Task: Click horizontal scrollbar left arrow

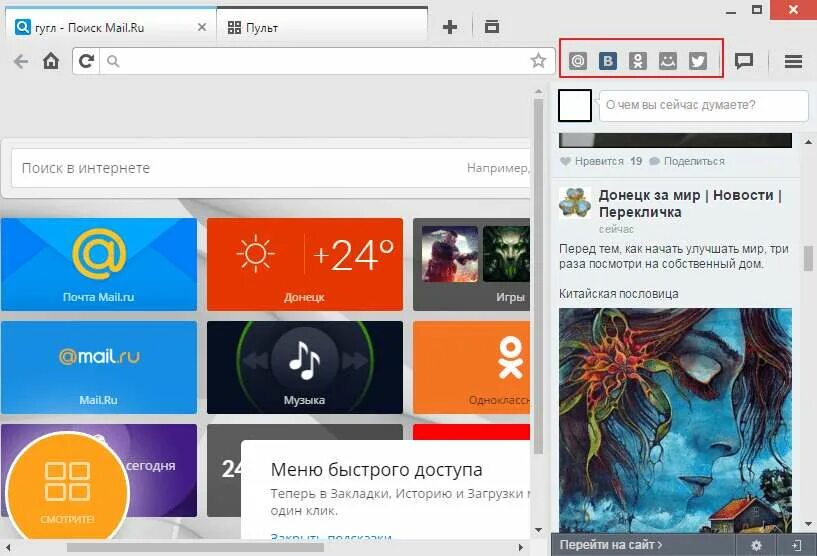Action: click(x=8, y=548)
